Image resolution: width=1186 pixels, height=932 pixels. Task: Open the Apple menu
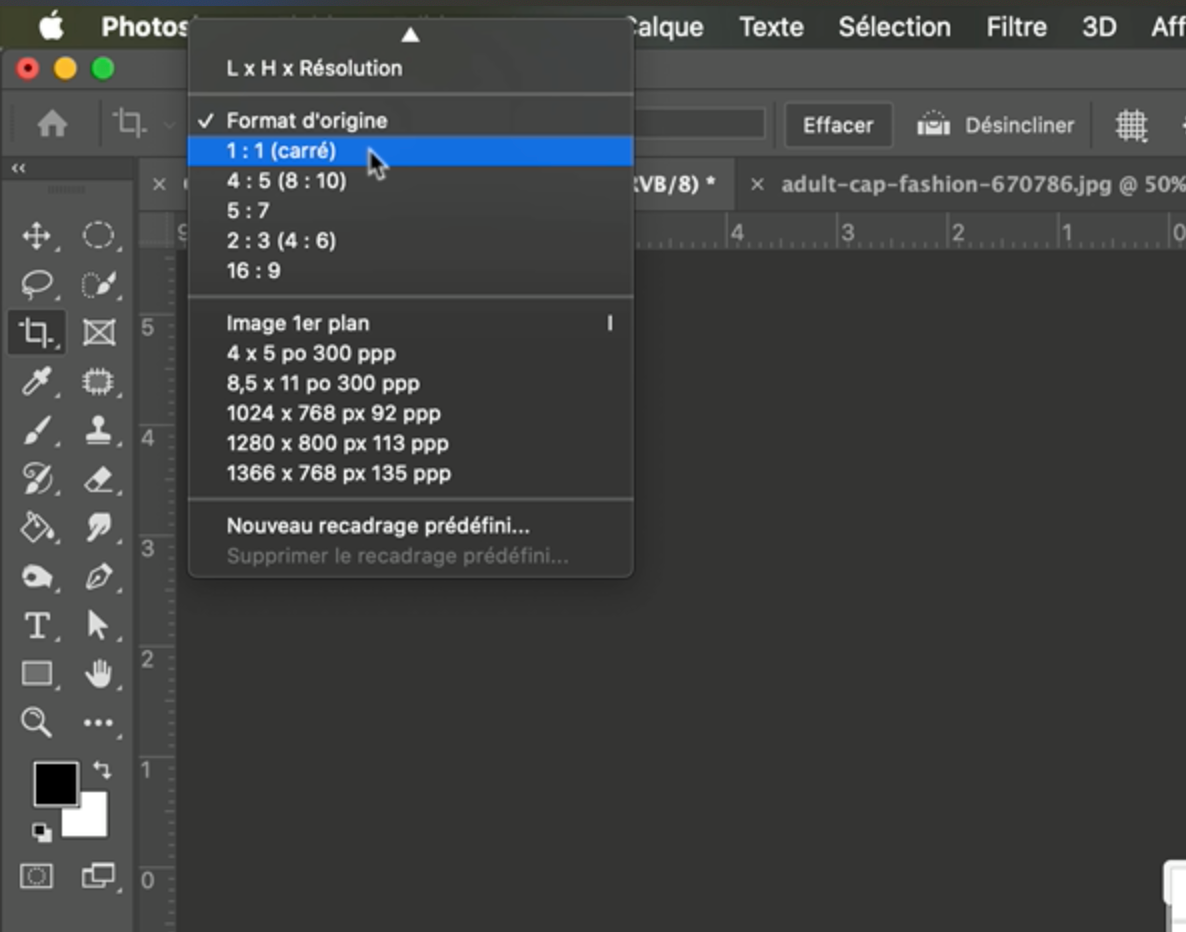point(51,27)
